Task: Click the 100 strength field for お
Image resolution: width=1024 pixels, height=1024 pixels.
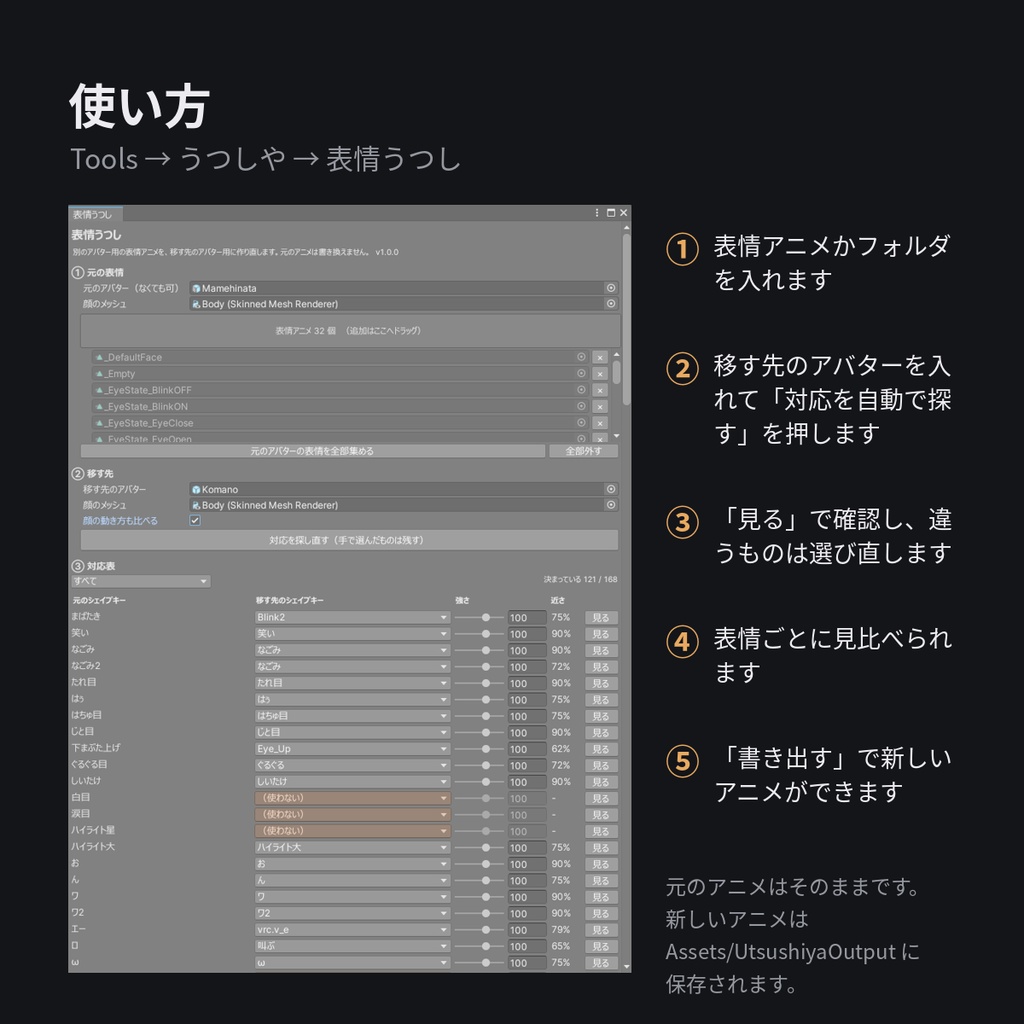Action: 527,864
